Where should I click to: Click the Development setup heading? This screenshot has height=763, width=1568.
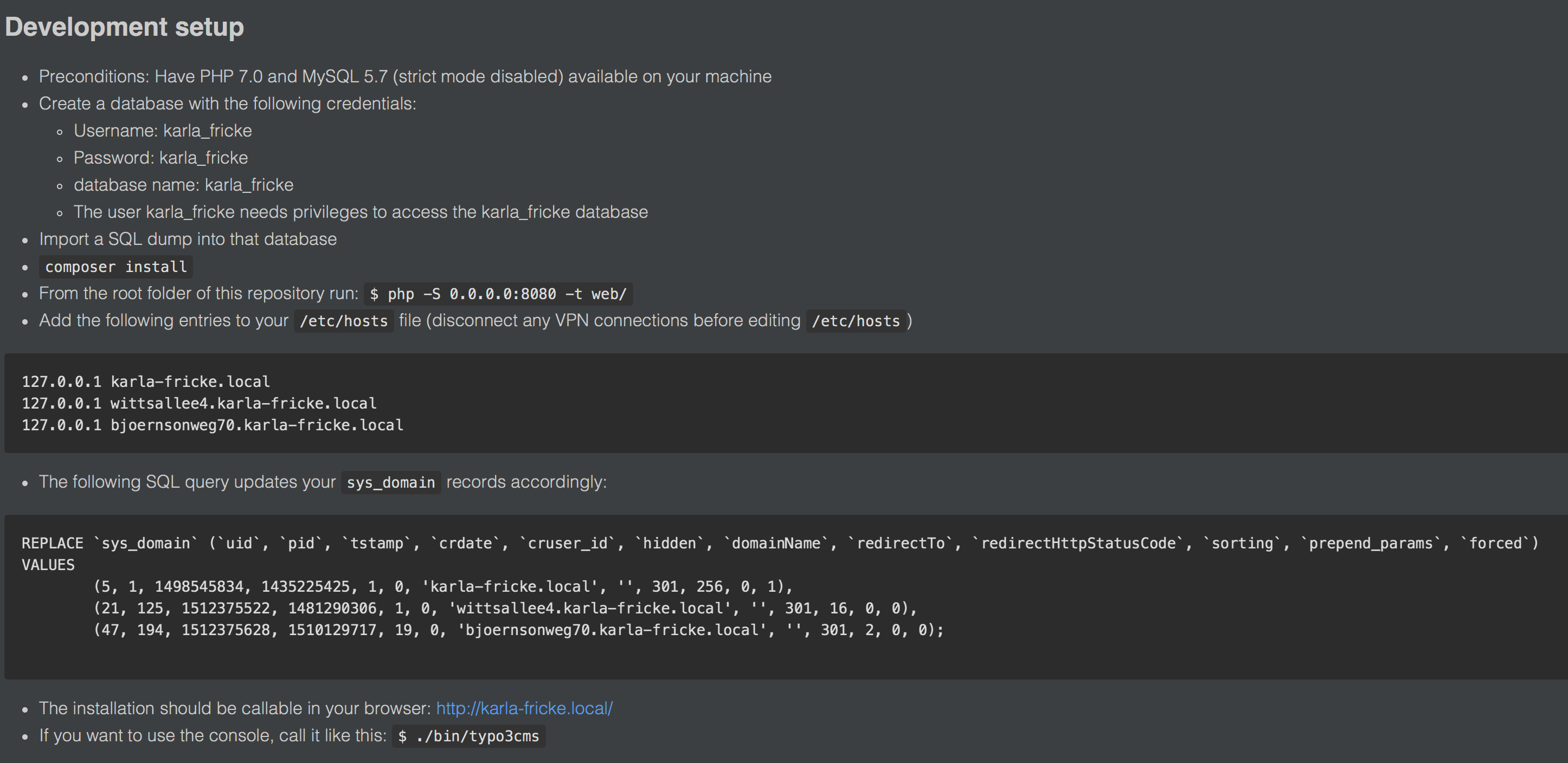point(124,27)
